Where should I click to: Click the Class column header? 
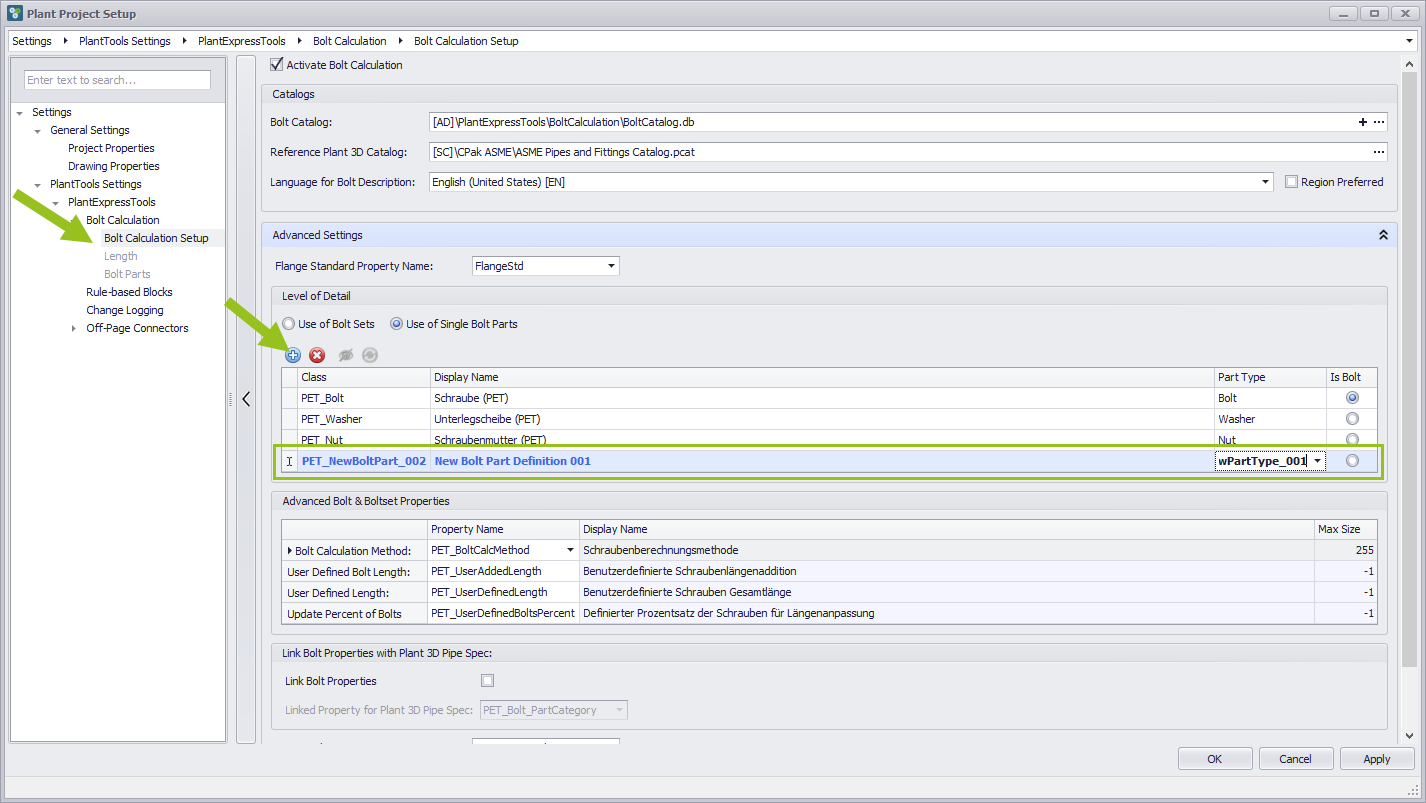(364, 377)
